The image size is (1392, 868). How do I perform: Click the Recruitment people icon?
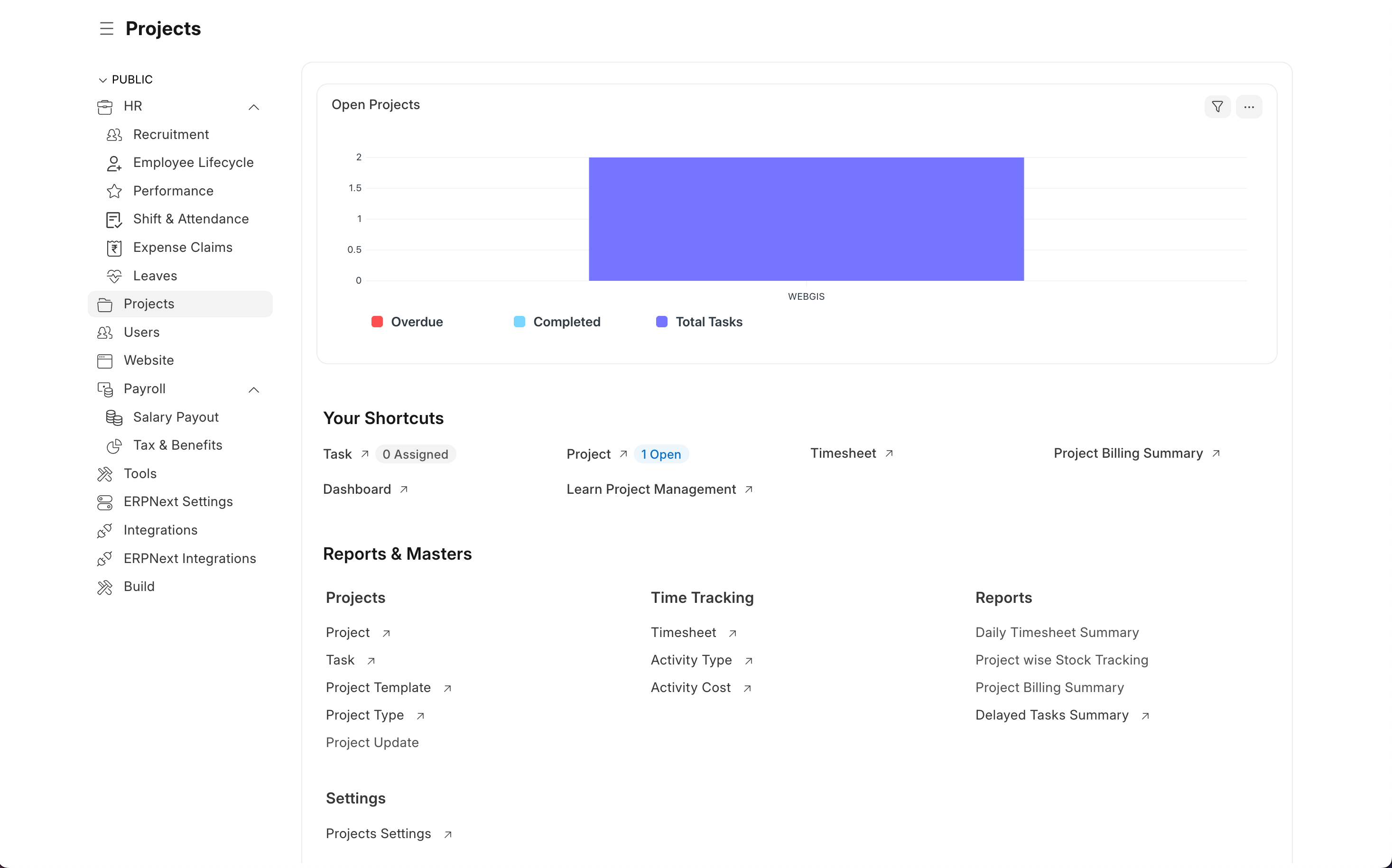114,135
